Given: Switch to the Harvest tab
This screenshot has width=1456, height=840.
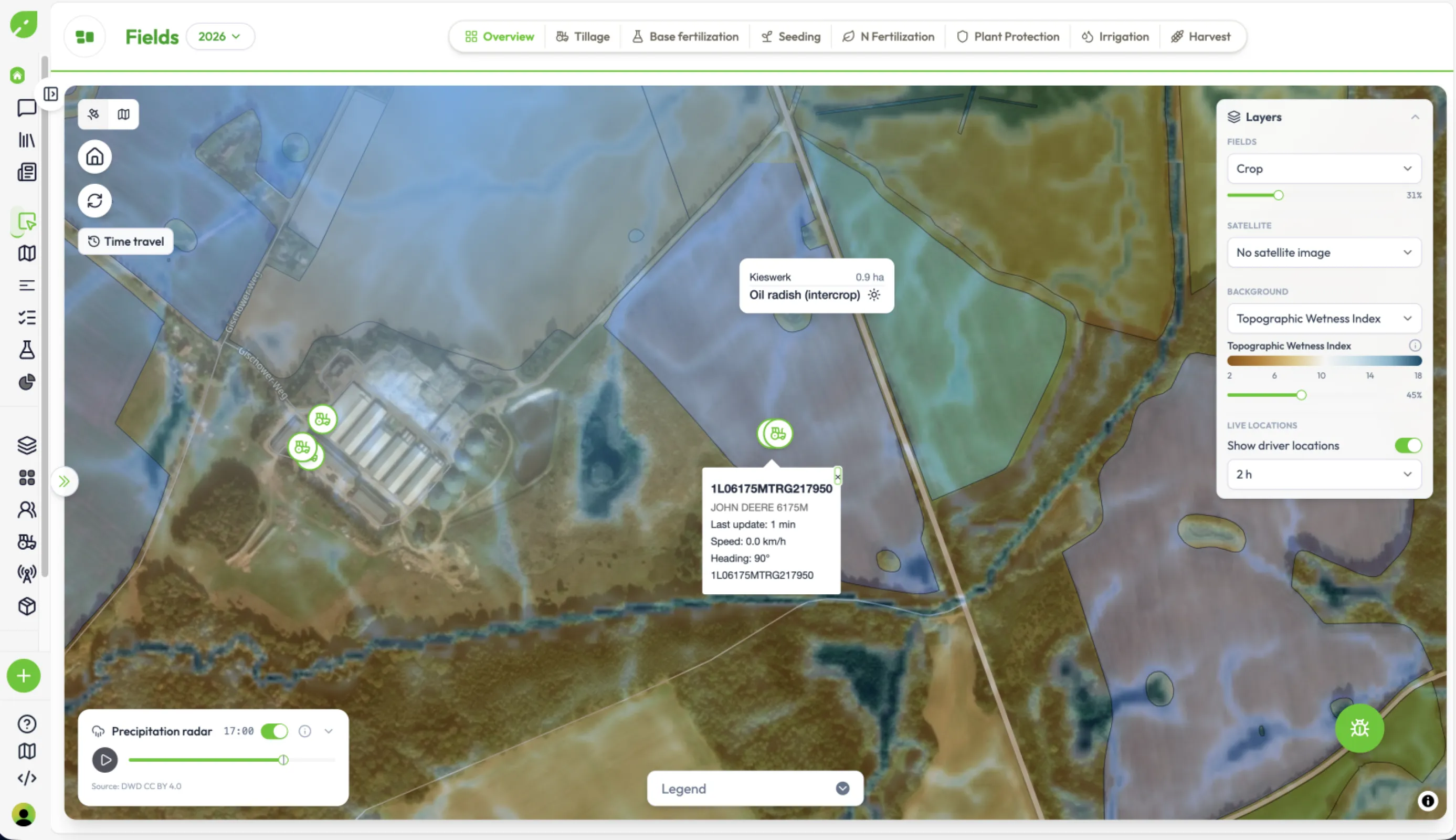Looking at the screenshot, I should click(1200, 36).
